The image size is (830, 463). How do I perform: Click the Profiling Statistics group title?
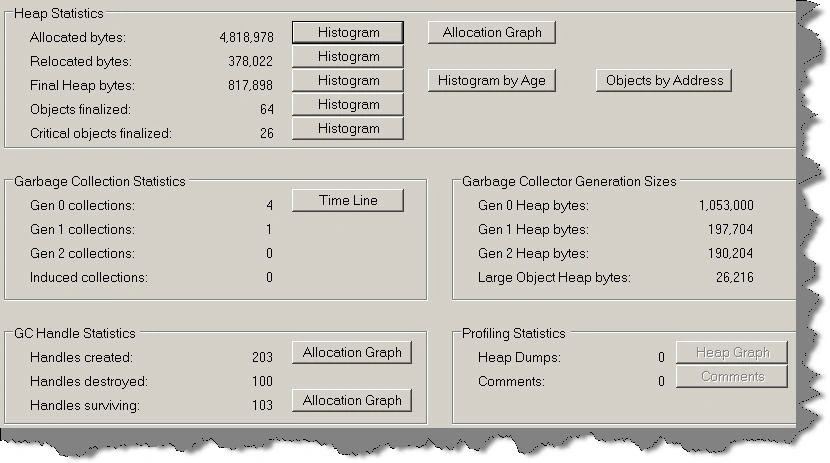(x=513, y=333)
